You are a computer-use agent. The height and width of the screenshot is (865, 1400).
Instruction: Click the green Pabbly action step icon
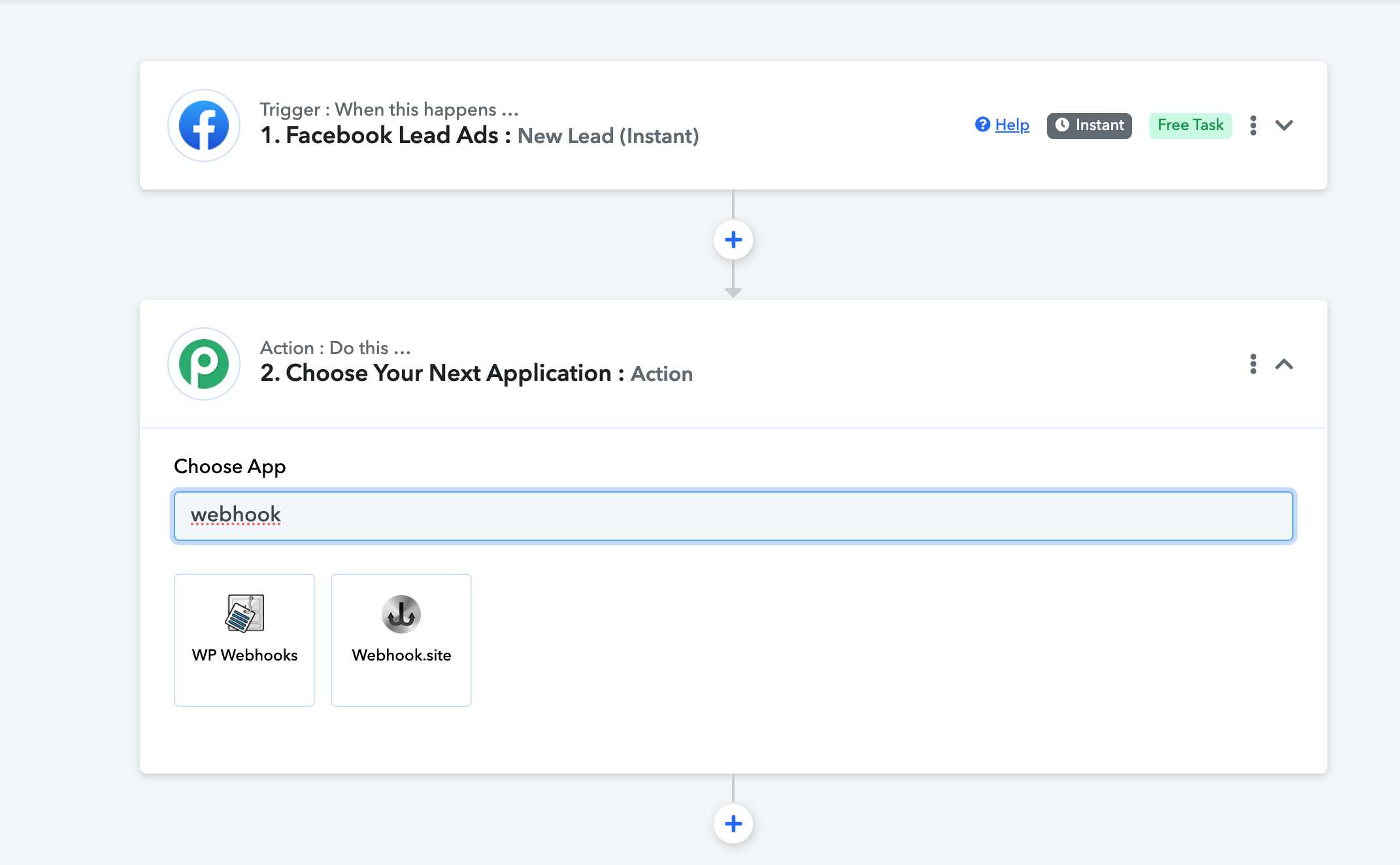point(204,364)
